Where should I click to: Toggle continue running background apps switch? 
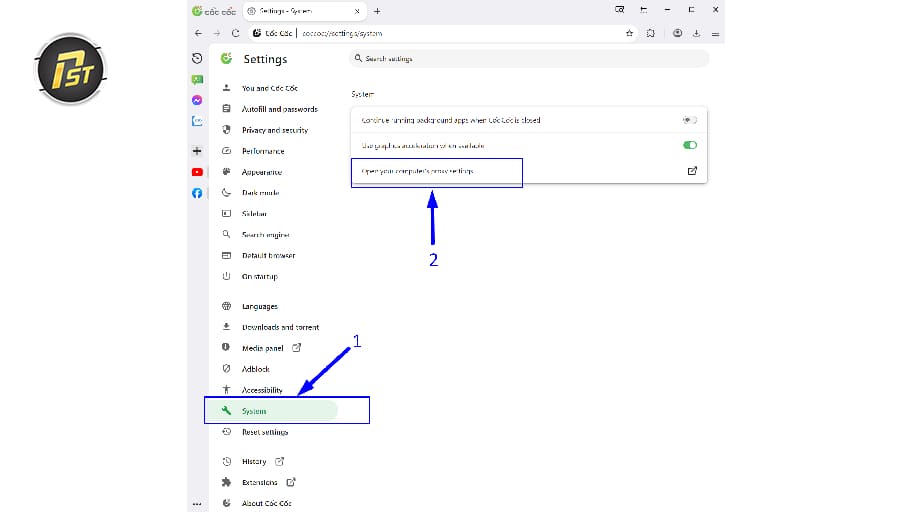tap(690, 120)
